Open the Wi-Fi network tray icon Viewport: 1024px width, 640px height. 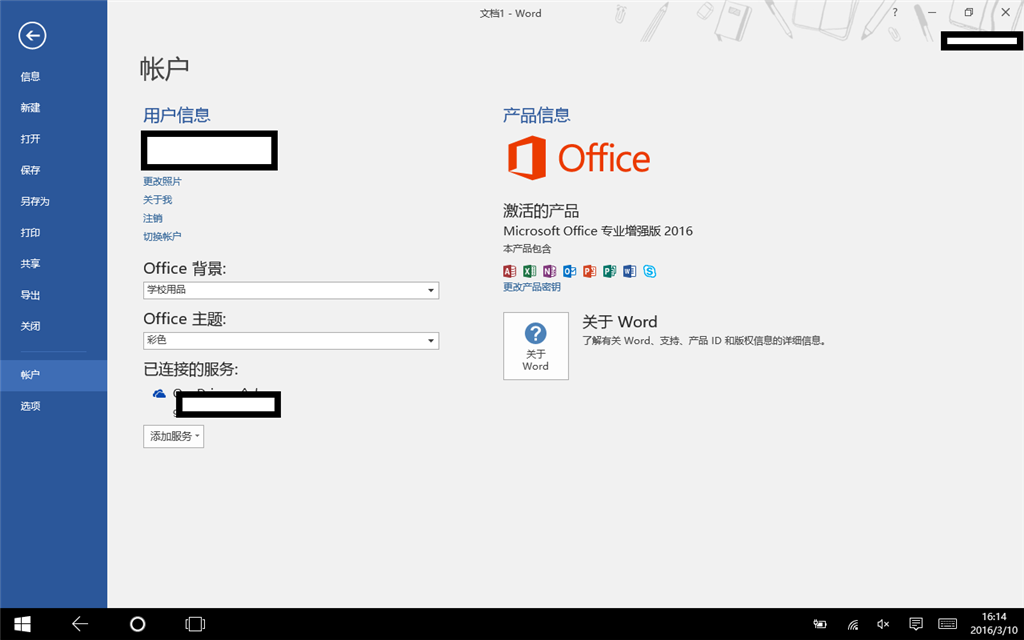pyautogui.click(x=852, y=624)
